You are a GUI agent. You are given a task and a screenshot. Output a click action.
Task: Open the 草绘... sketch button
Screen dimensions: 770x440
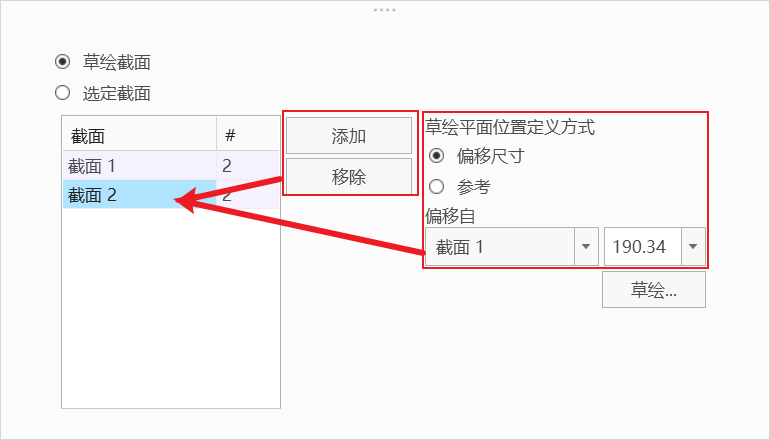(654, 290)
